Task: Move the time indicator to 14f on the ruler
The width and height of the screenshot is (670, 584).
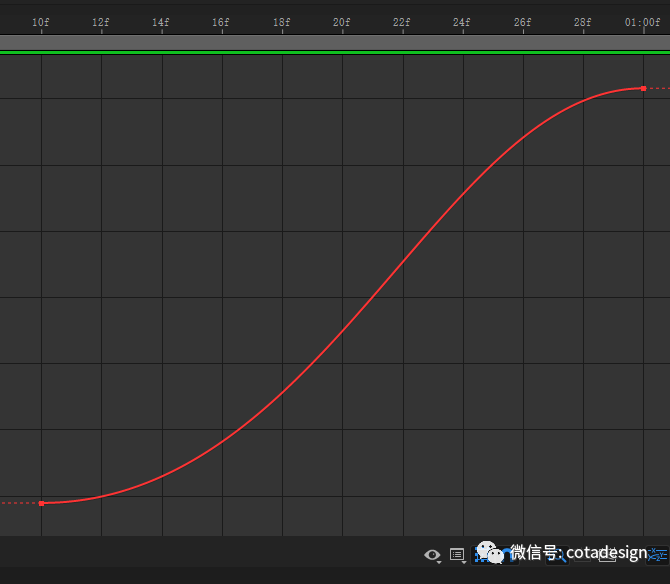Action: 161,22
